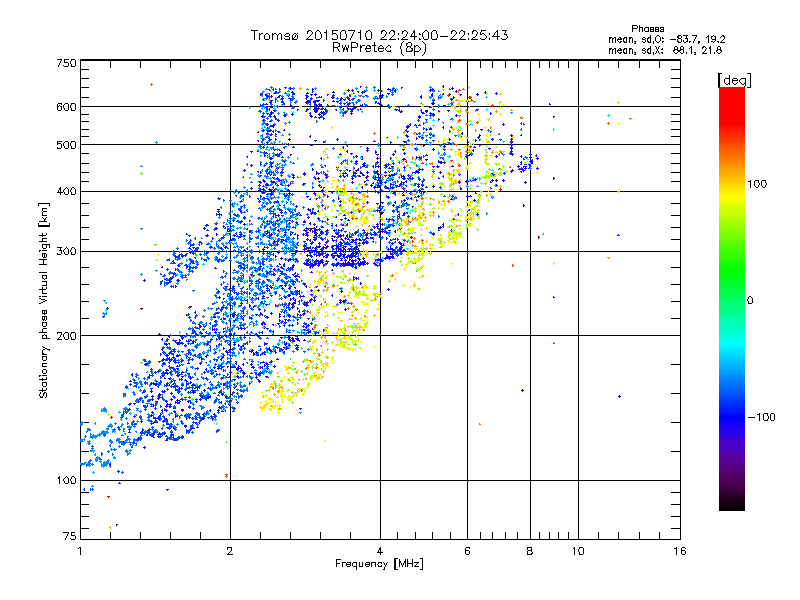Click the black bottom of the colorbar
800x600 pixels.
tap(732, 503)
